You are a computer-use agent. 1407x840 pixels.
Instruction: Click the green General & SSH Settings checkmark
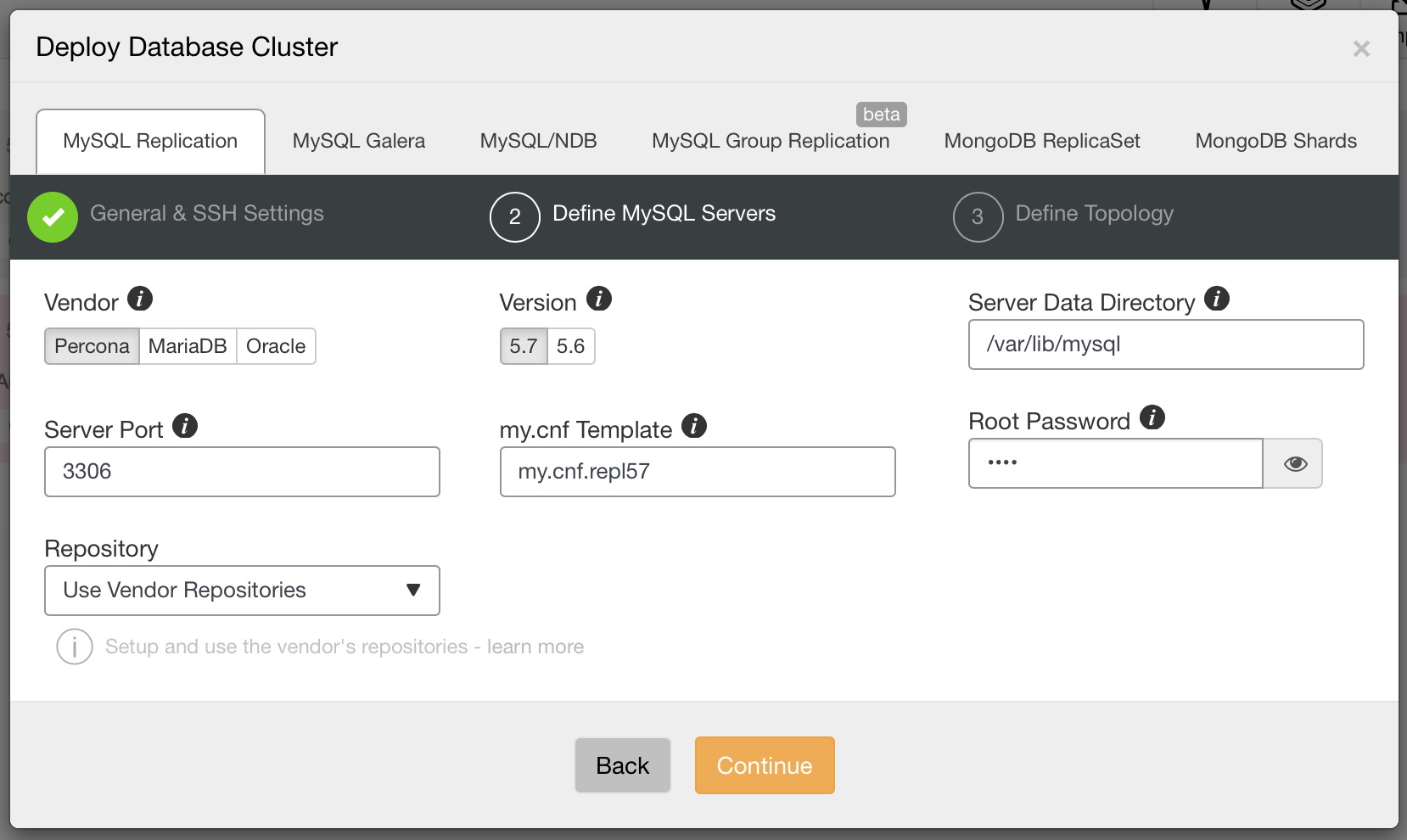53,217
